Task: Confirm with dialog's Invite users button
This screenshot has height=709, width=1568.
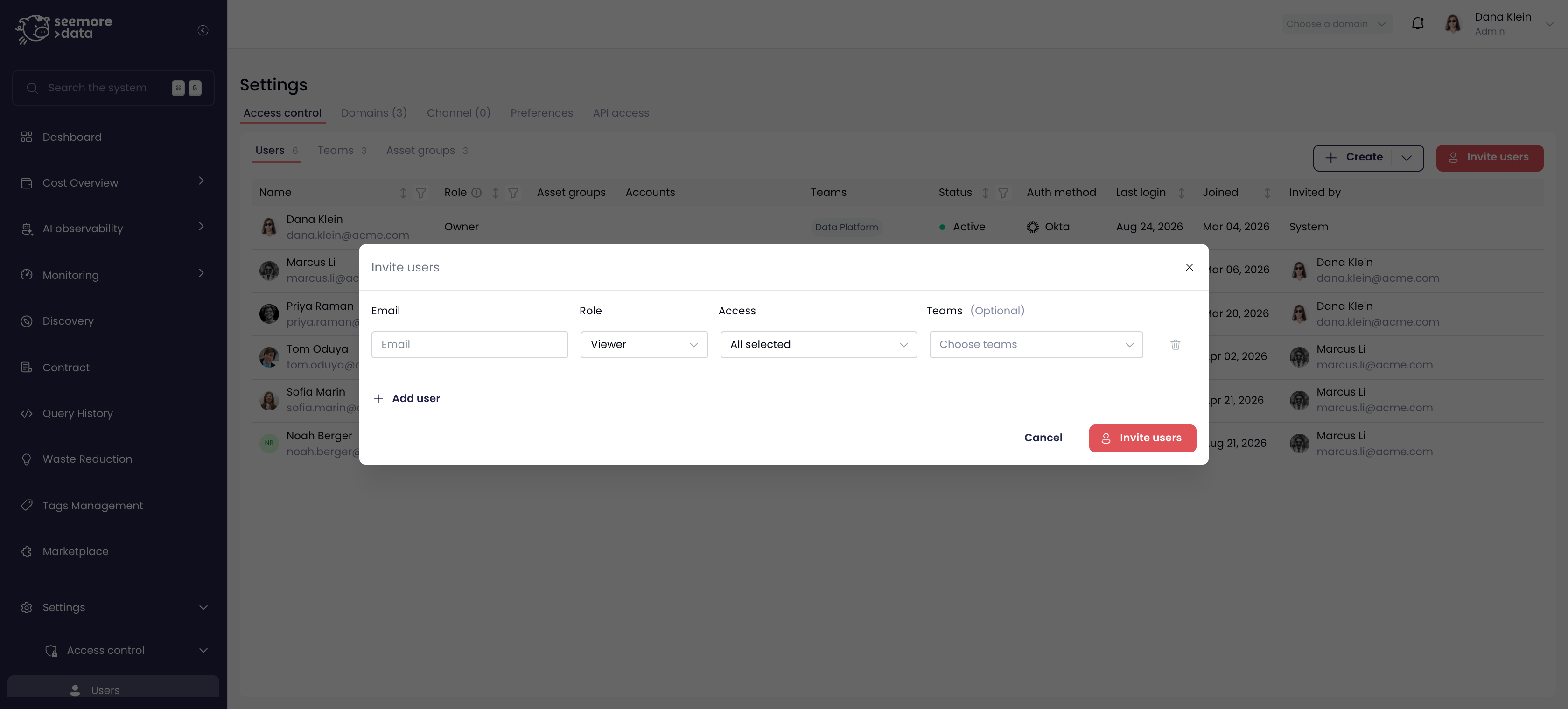Action: (x=1142, y=438)
